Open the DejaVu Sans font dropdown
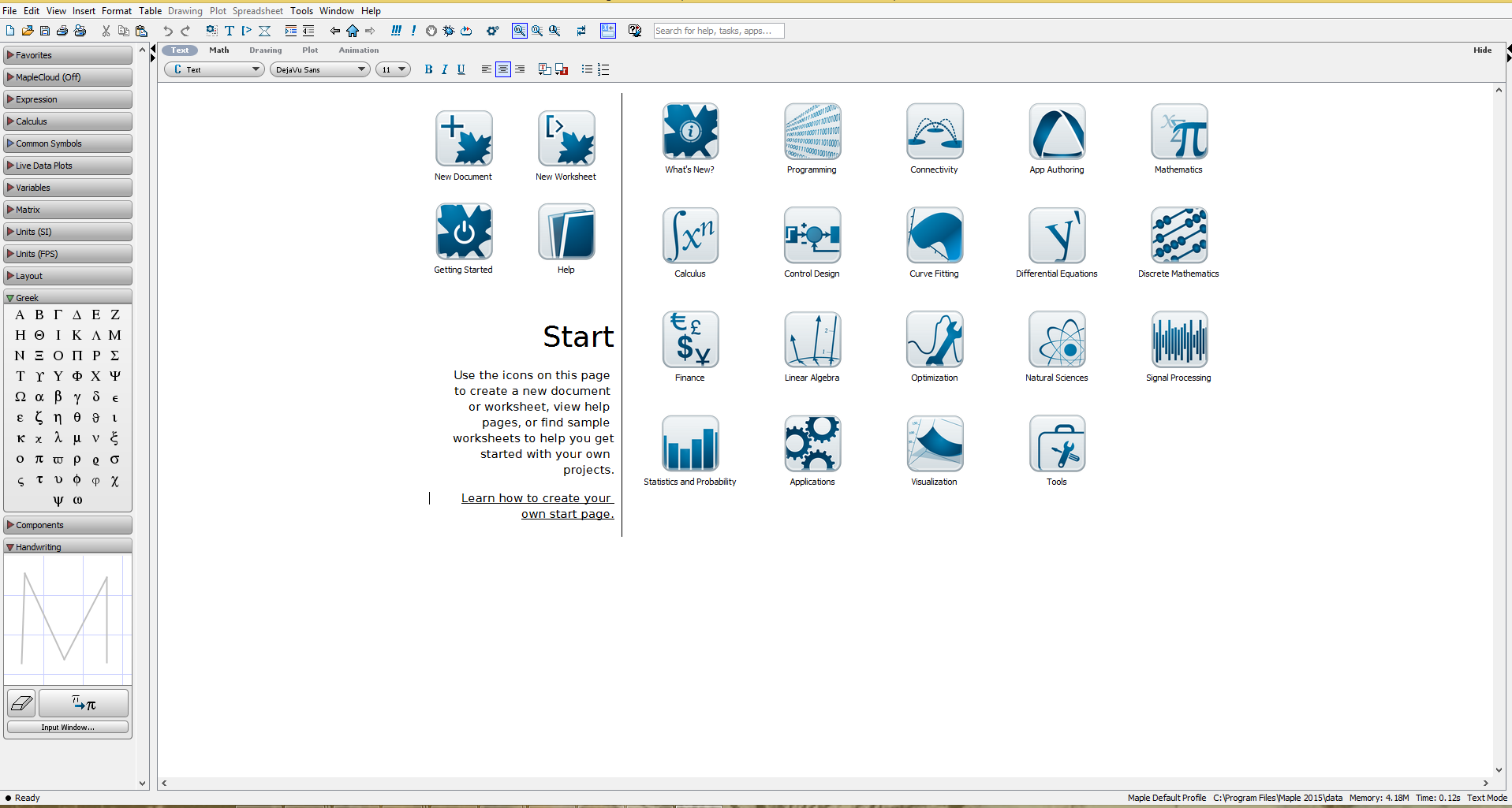Image resolution: width=1512 pixels, height=808 pixels. (320, 69)
